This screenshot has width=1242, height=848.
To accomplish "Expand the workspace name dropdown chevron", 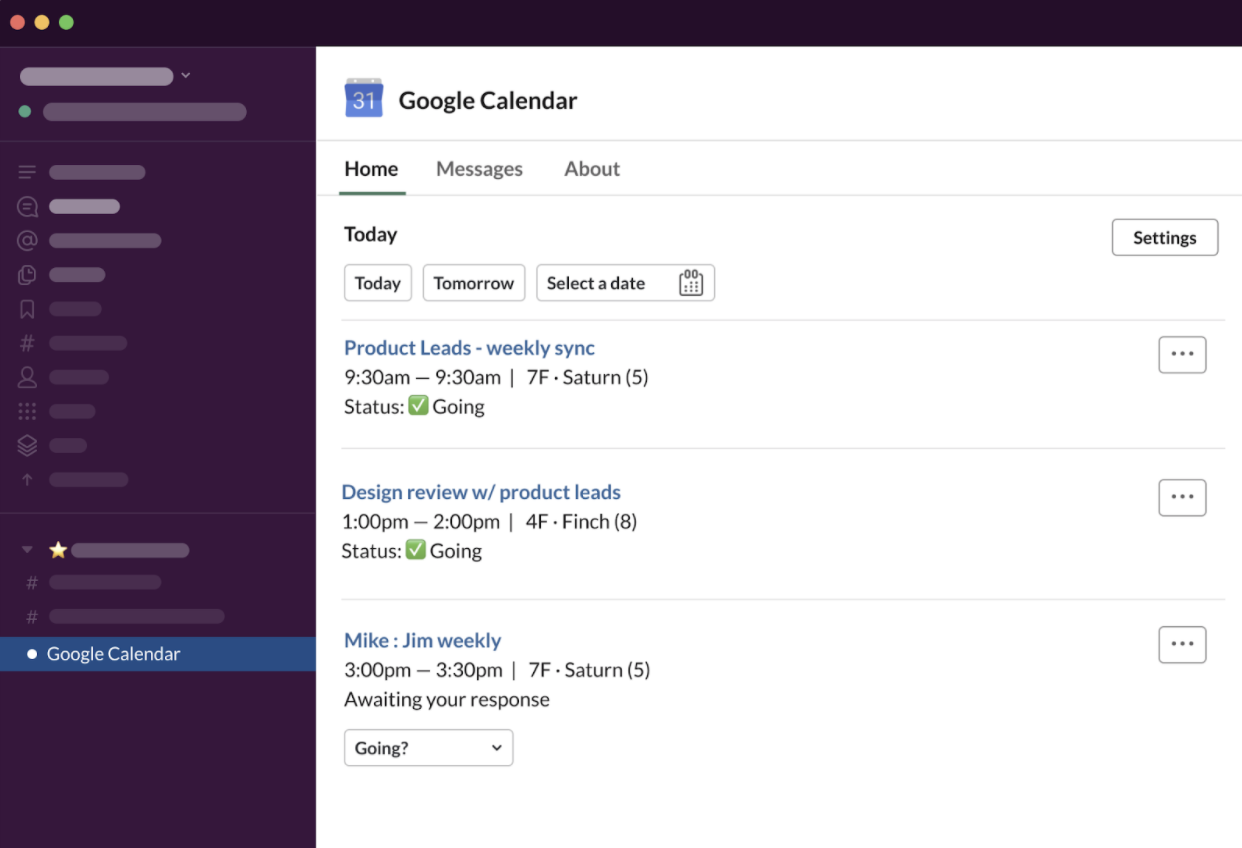I will (186, 76).
